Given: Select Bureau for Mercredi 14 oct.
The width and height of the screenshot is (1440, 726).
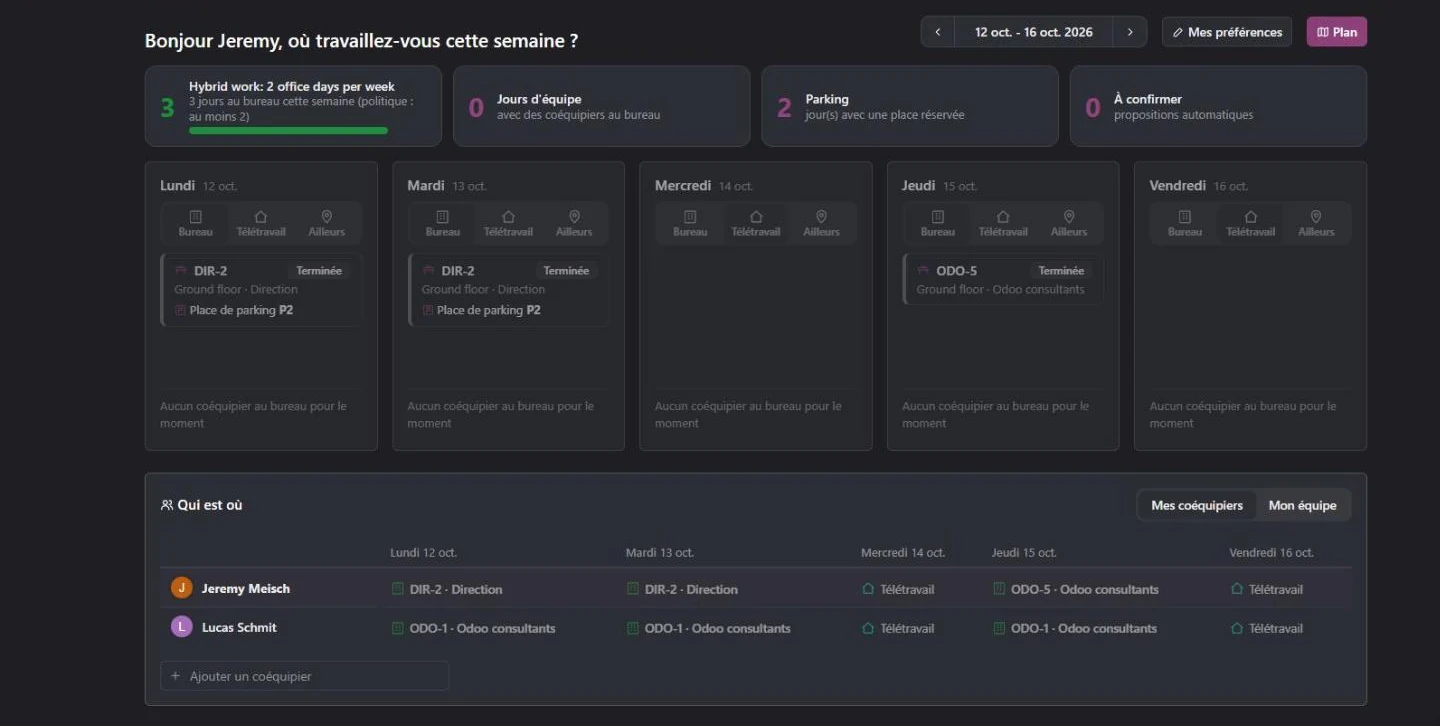Looking at the screenshot, I should click(x=690, y=223).
